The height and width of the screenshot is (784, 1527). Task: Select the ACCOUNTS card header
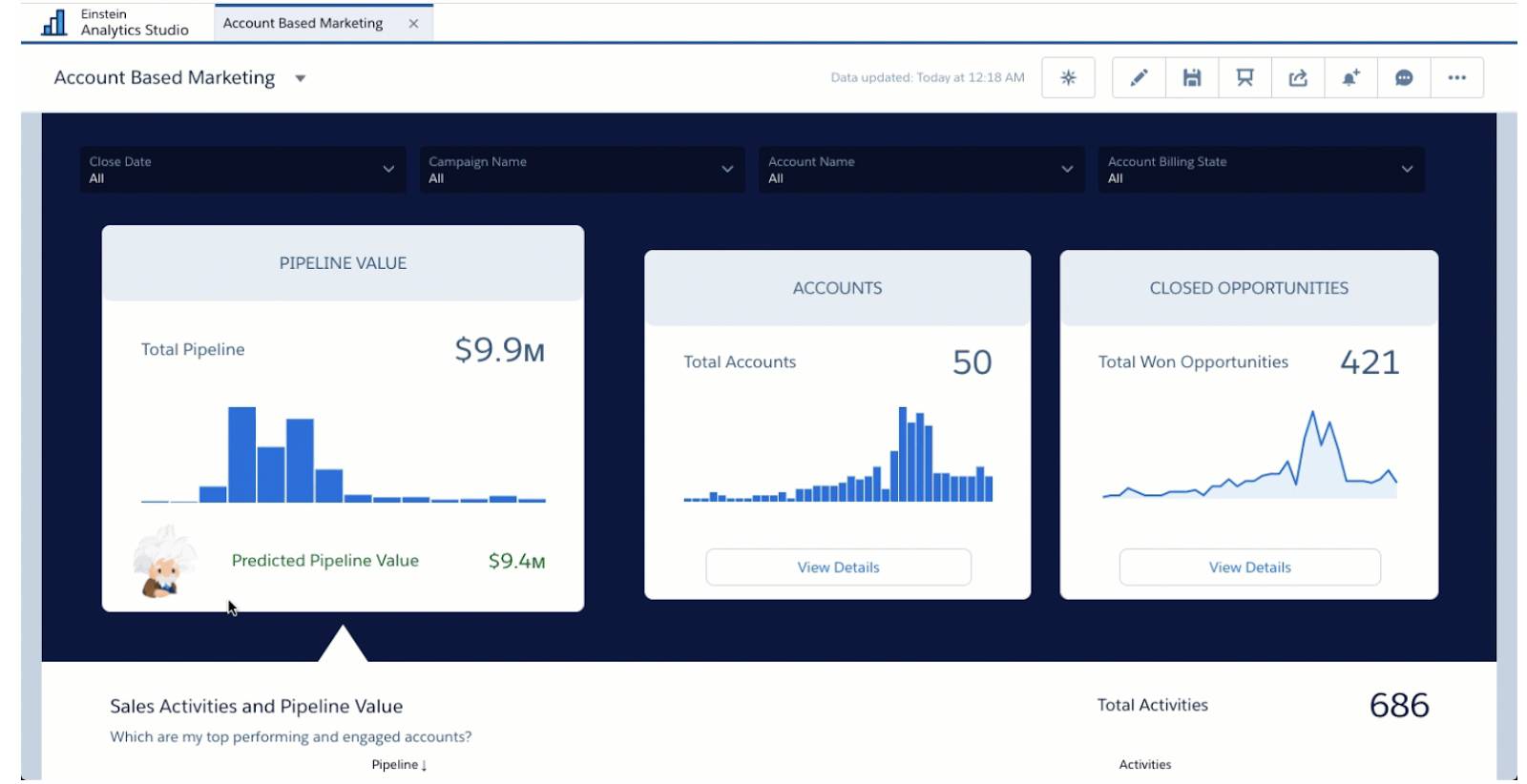coord(838,288)
